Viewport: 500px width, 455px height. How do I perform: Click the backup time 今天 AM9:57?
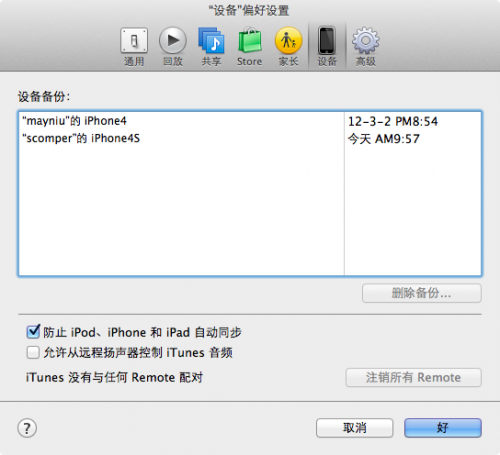(x=384, y=139)
